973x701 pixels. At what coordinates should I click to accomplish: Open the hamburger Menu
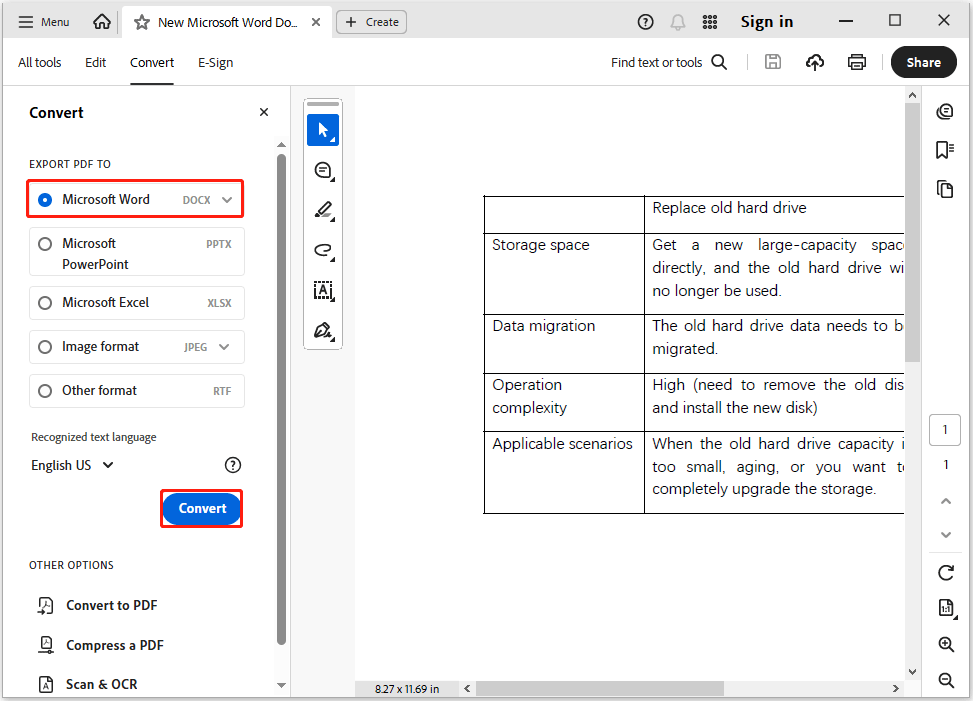[x=43, y=20]
